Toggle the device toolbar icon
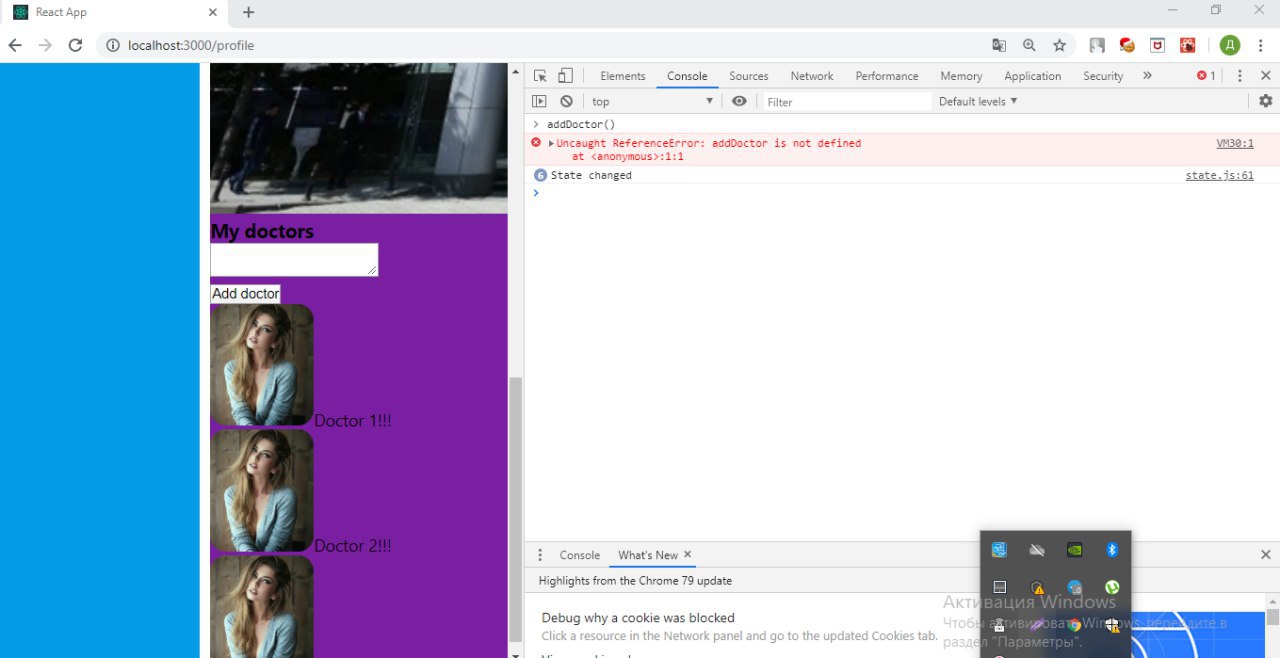This screenshot has height=658, width=1280. (565, 76)
